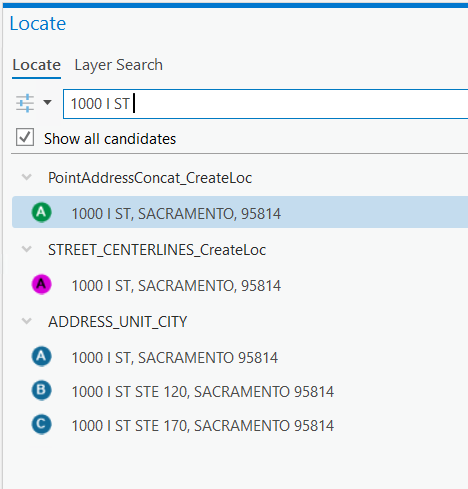Select 1000 I ST STE 120 result
Screen dimensions: 468x489
[240, 391]
